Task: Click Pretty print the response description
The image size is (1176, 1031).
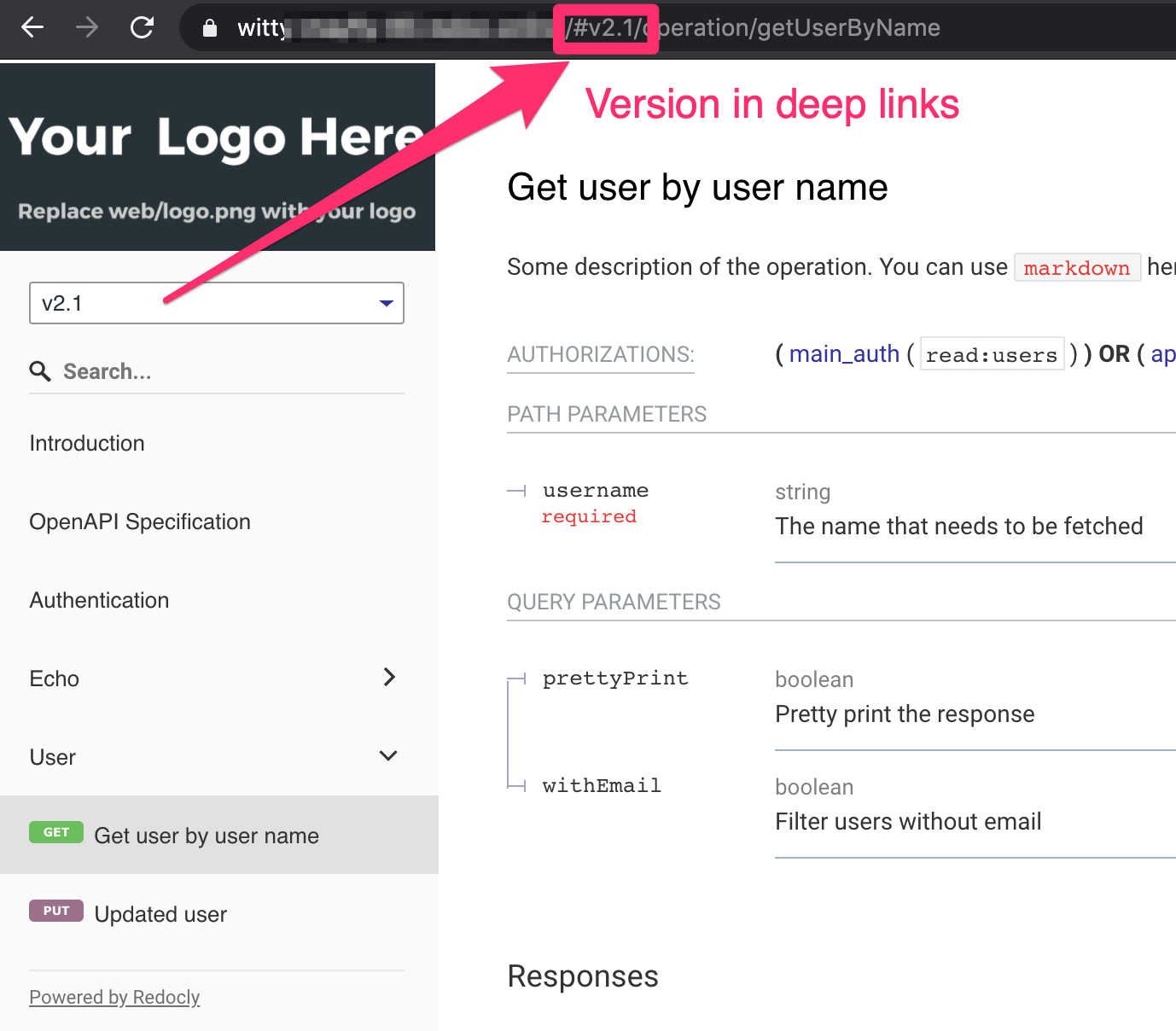Action: pyautogui.click(x=905, y=714)
